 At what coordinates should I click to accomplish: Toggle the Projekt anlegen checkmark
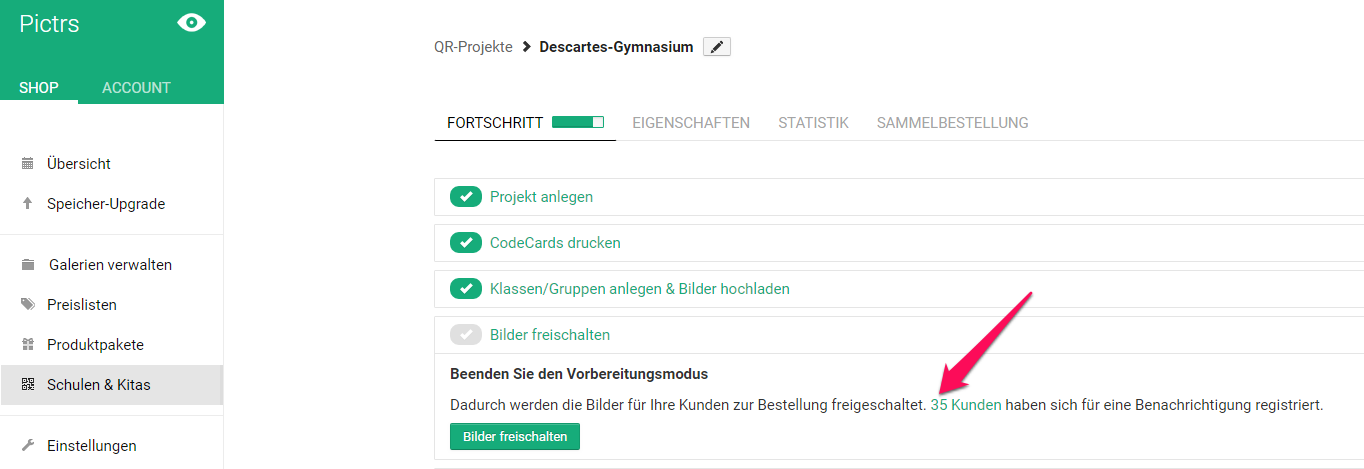pos(466,197)
